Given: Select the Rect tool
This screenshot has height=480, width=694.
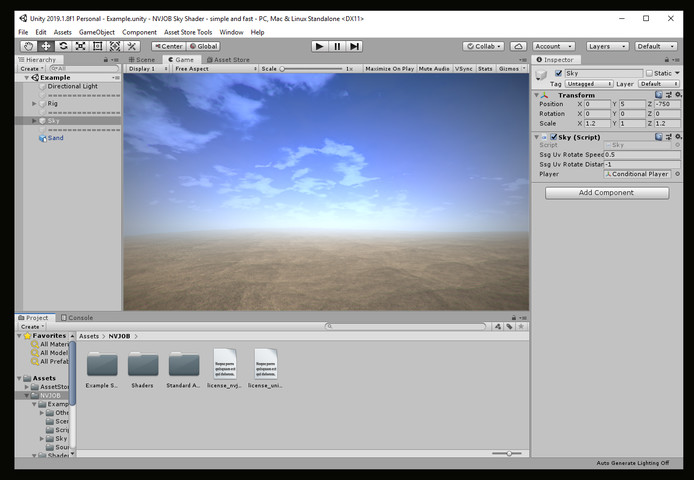Looking at the screenshot, I should pos(98,46).
